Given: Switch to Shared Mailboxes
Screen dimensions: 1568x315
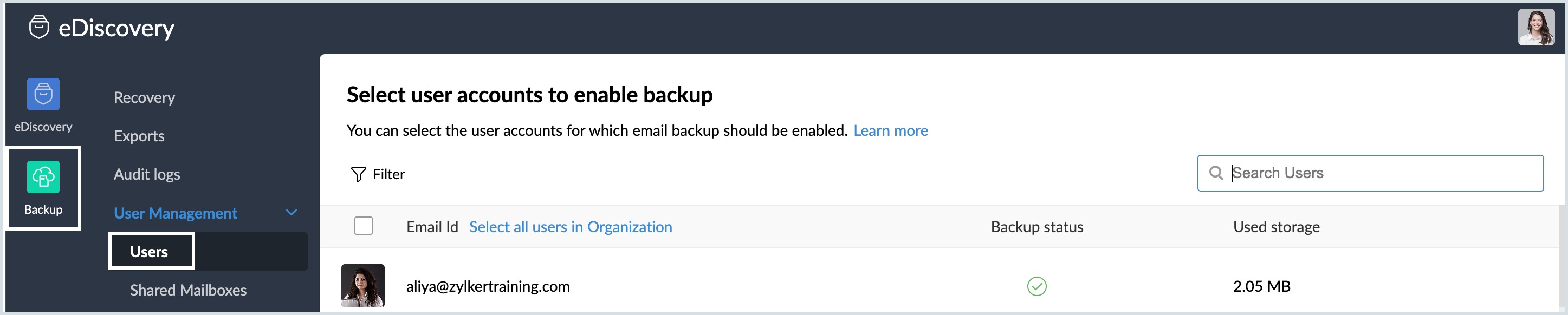Looking at the screenshot, I should point(189,290).
